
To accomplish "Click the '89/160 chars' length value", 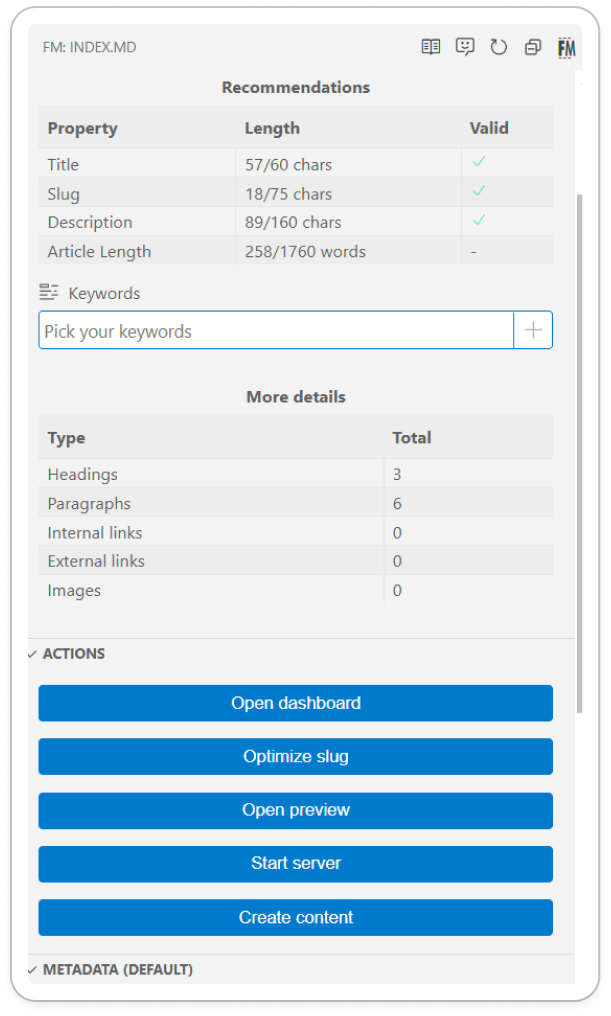I will click(x=293, y=222).
